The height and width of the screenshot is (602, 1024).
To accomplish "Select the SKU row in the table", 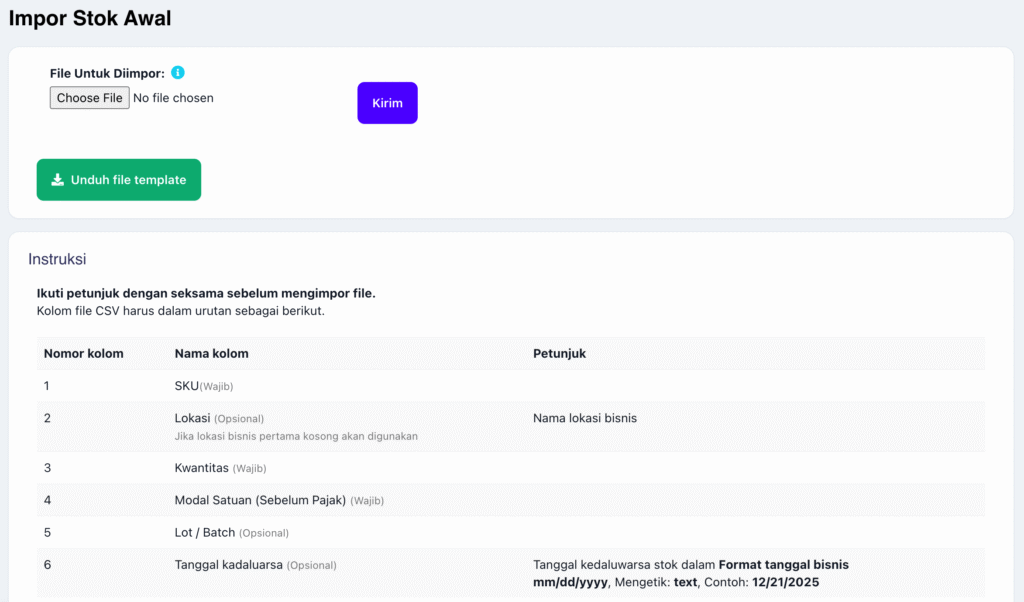I will tap(187, 386).
